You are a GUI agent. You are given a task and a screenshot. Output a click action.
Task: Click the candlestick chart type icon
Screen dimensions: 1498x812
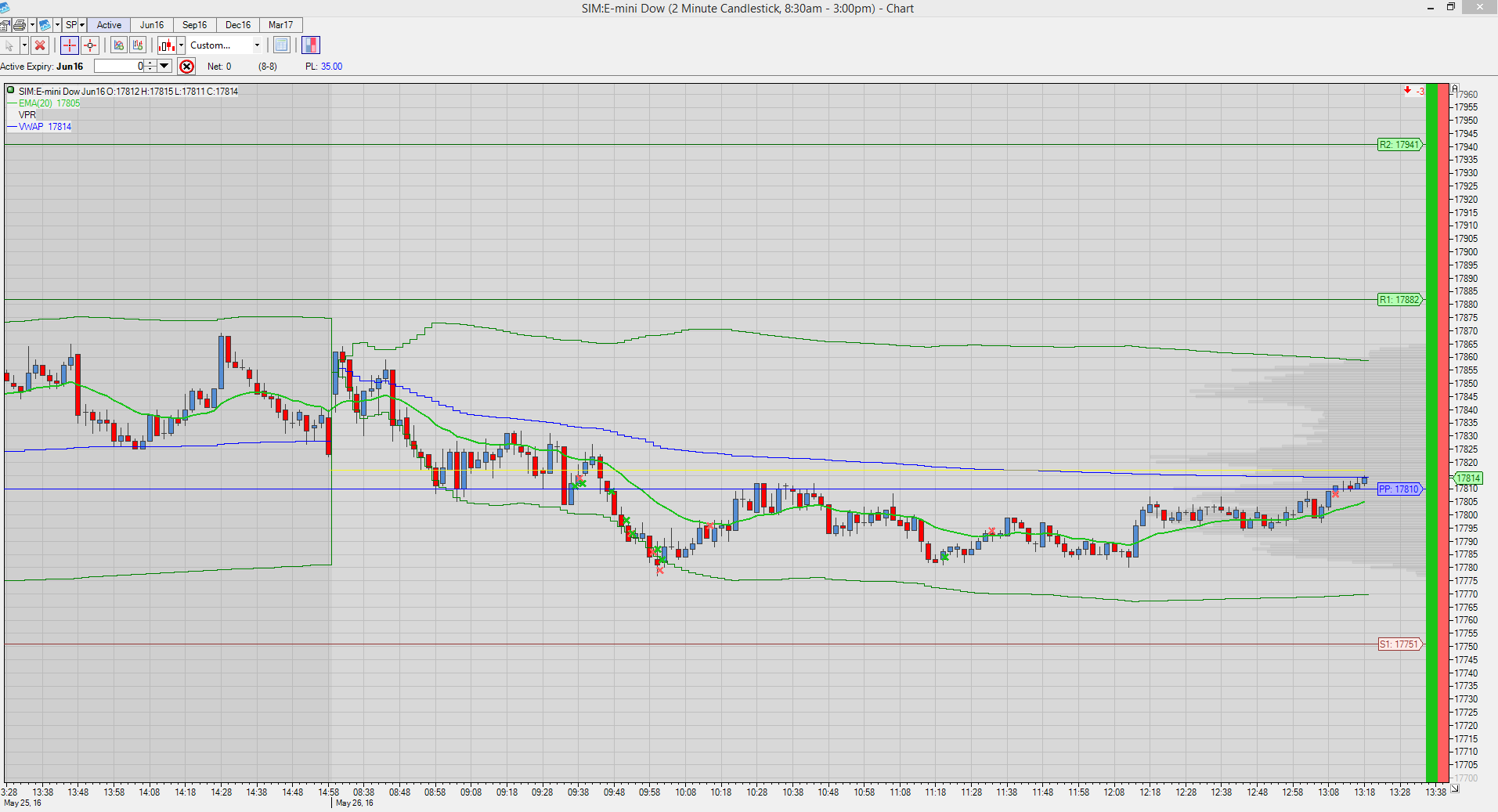(x=167, y=45)
